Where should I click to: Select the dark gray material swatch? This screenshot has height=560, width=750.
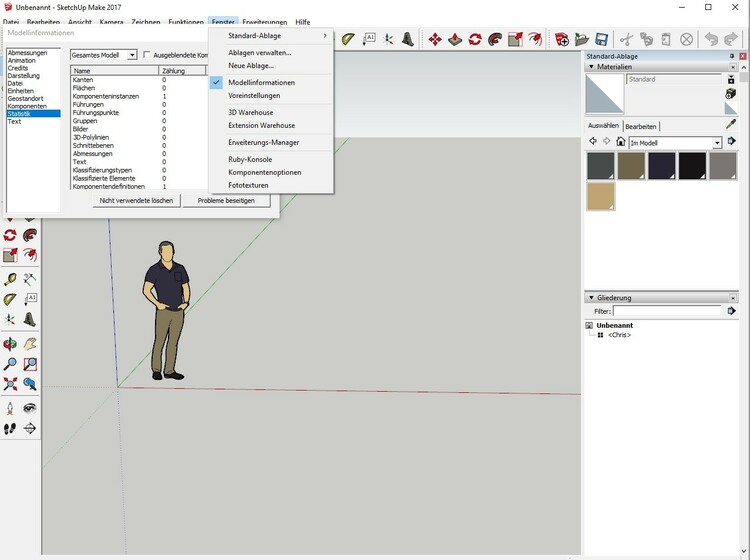(x=601, y=166)
